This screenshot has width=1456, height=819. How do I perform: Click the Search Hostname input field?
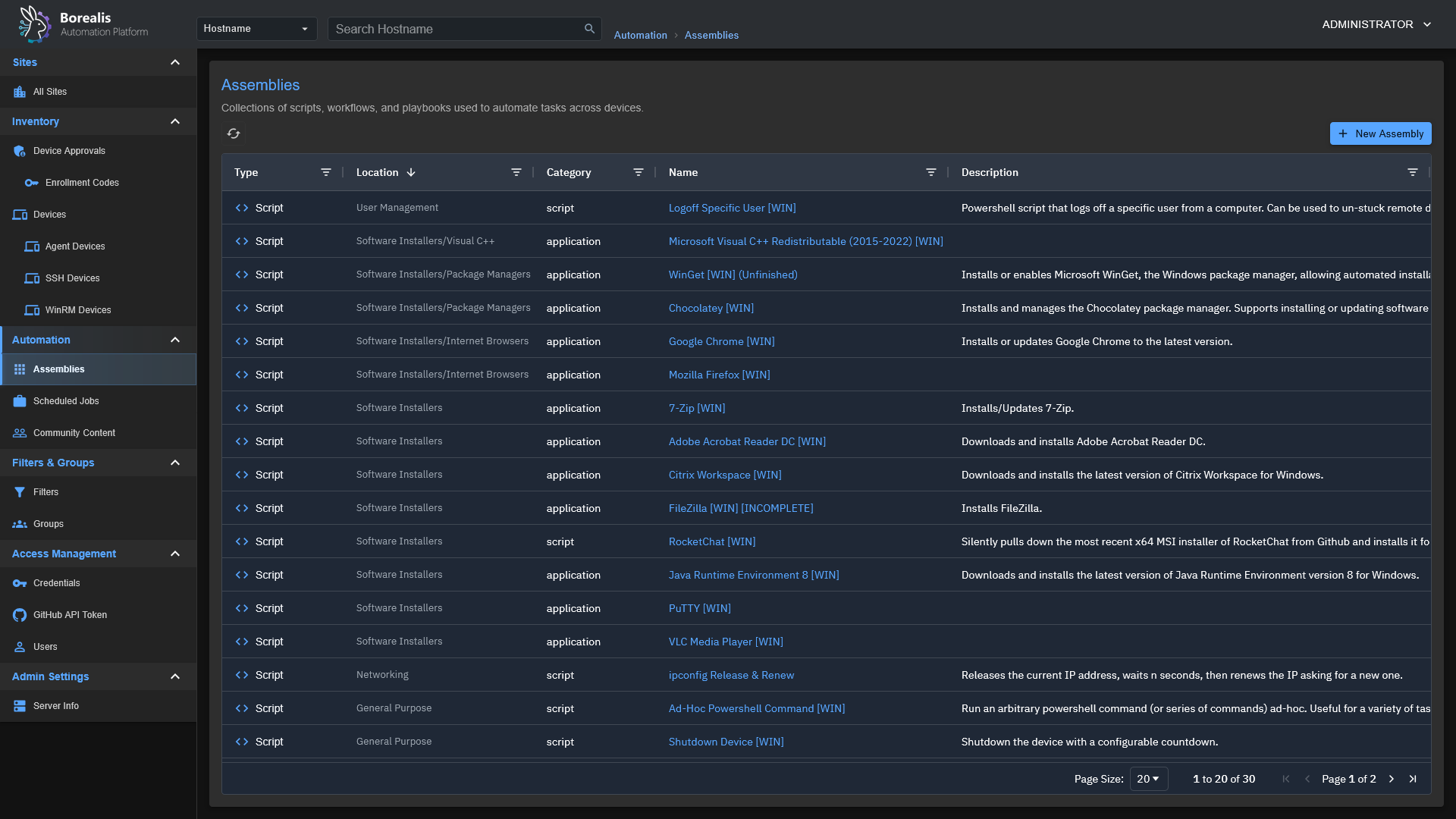(455, 29)
